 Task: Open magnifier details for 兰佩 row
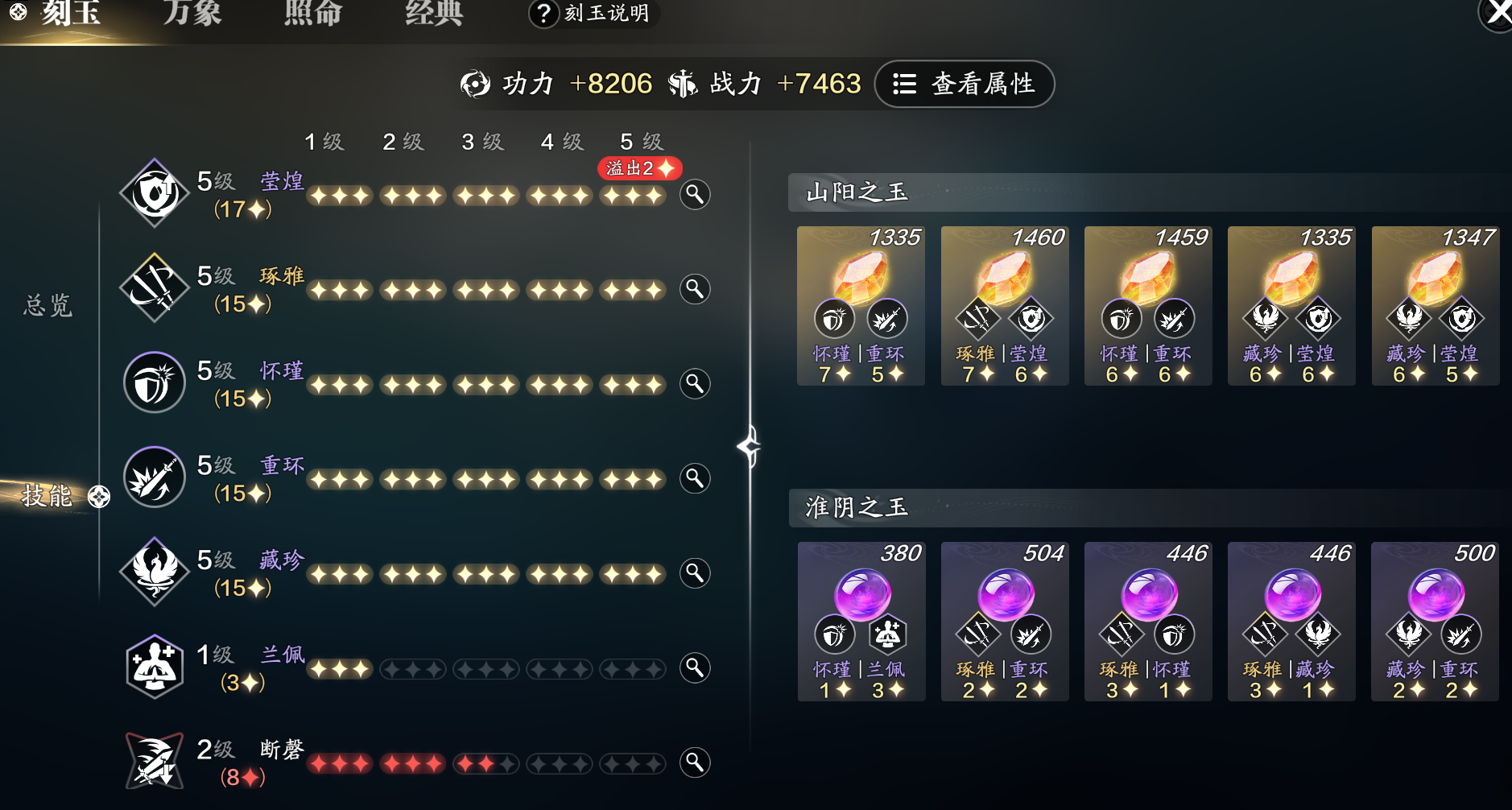[x=695, y=667]
